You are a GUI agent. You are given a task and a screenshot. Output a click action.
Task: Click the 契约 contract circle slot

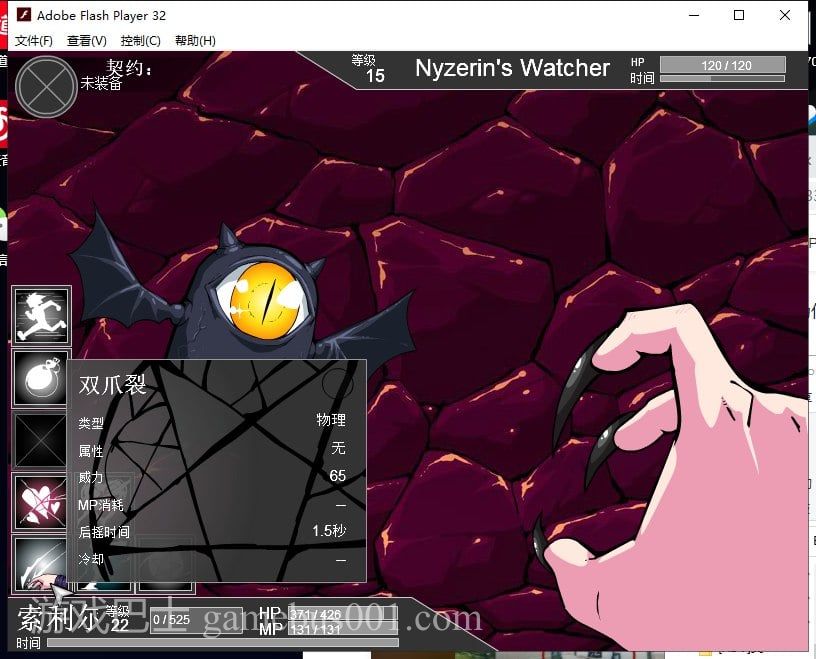(46, 87)
